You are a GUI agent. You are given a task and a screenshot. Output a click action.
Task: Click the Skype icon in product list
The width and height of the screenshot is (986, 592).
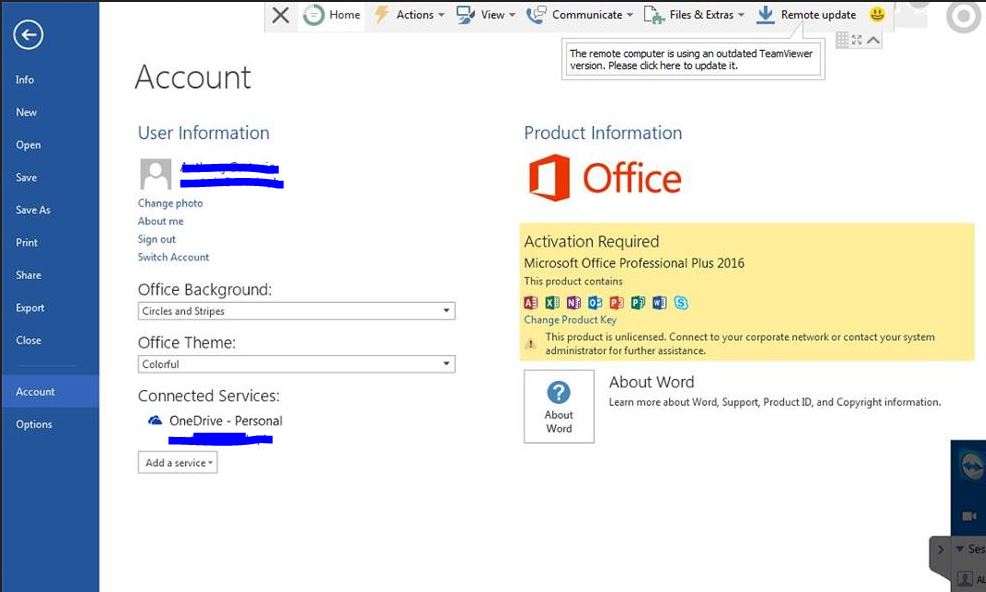680,303
